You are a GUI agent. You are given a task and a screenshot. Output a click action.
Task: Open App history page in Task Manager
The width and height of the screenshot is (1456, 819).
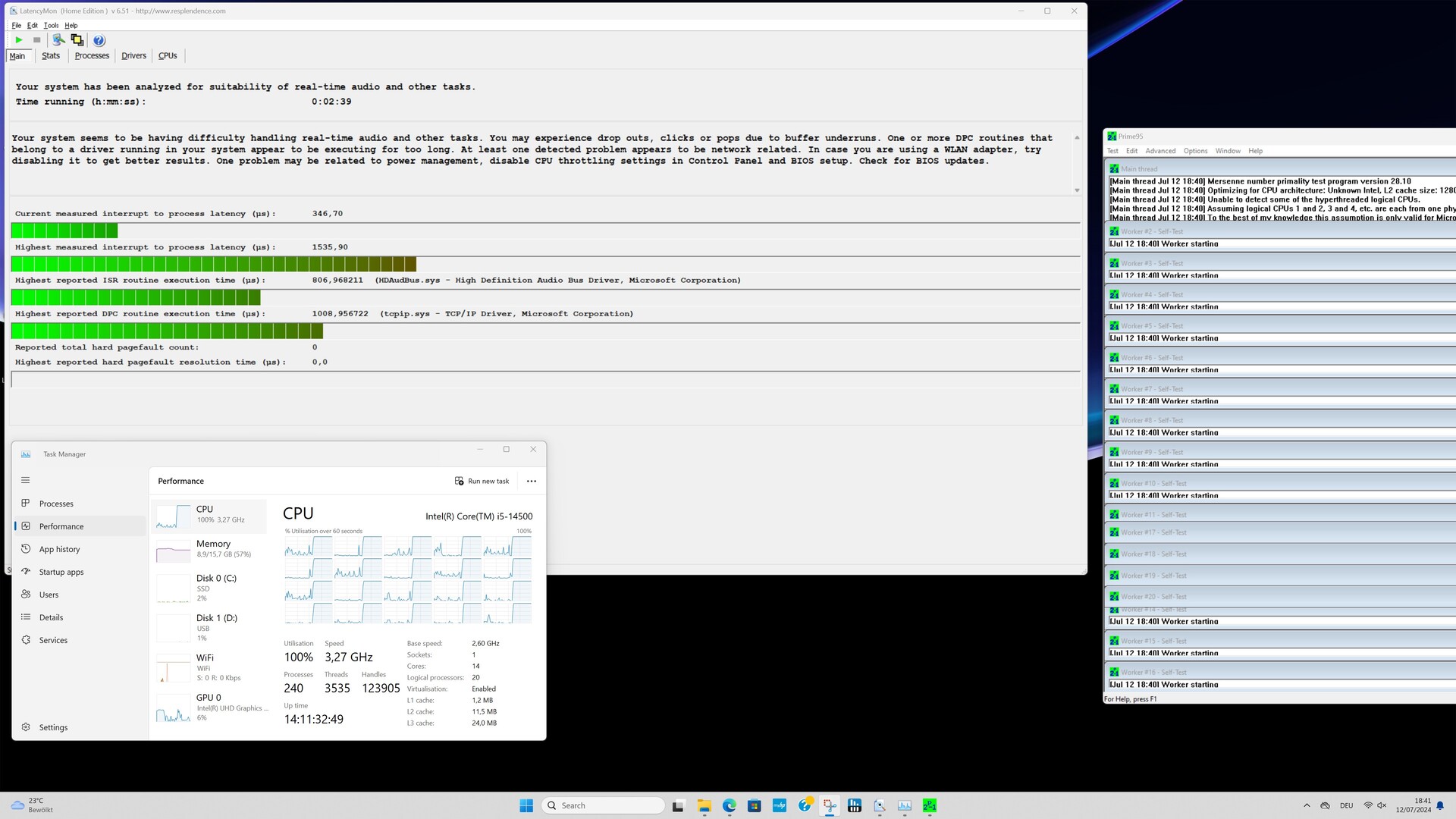pyautogui.click(x=59, y=549)
